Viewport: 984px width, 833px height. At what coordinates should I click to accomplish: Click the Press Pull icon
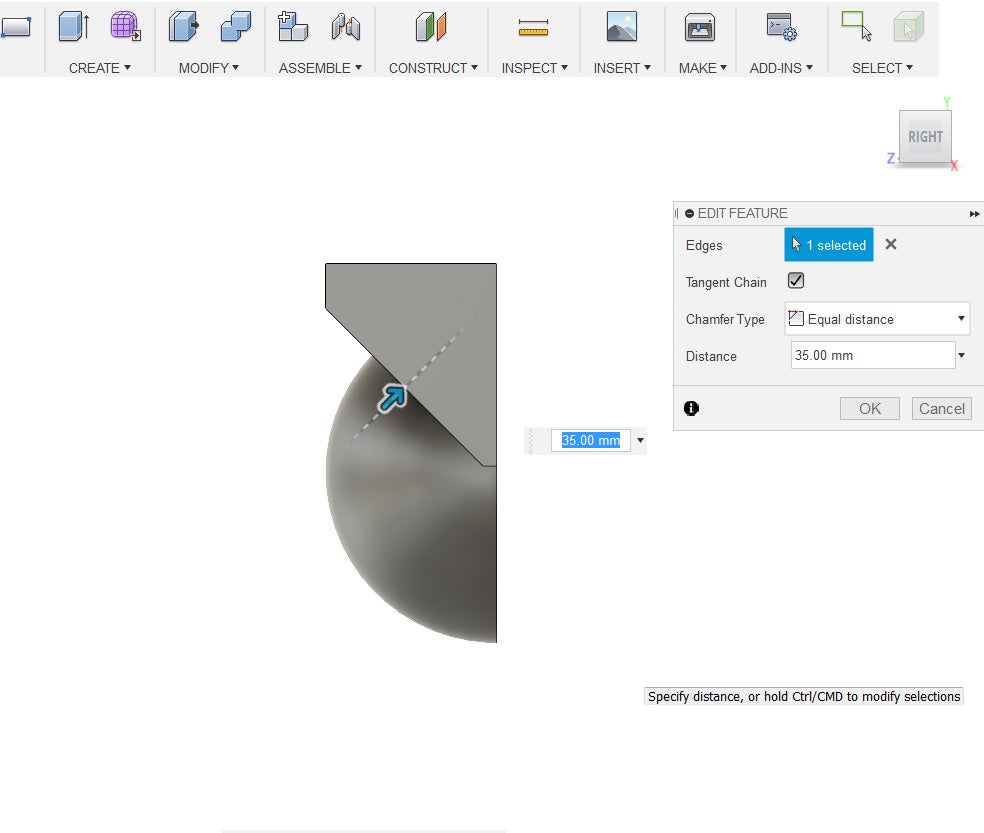coord(183,27)
